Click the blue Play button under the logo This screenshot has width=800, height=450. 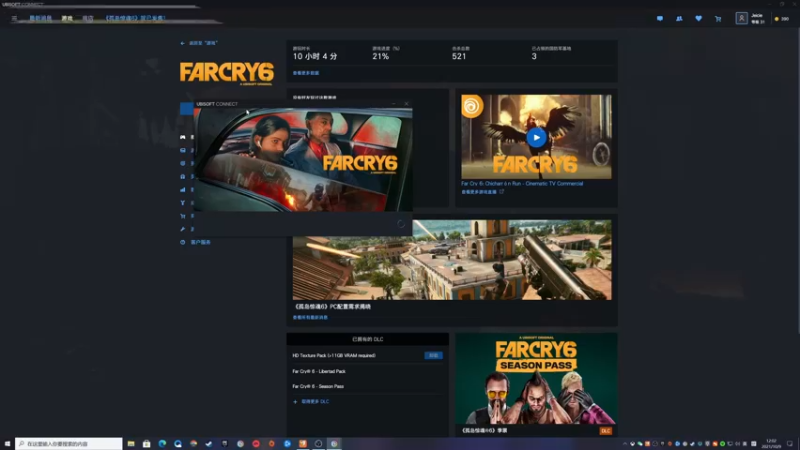(187, 108)
